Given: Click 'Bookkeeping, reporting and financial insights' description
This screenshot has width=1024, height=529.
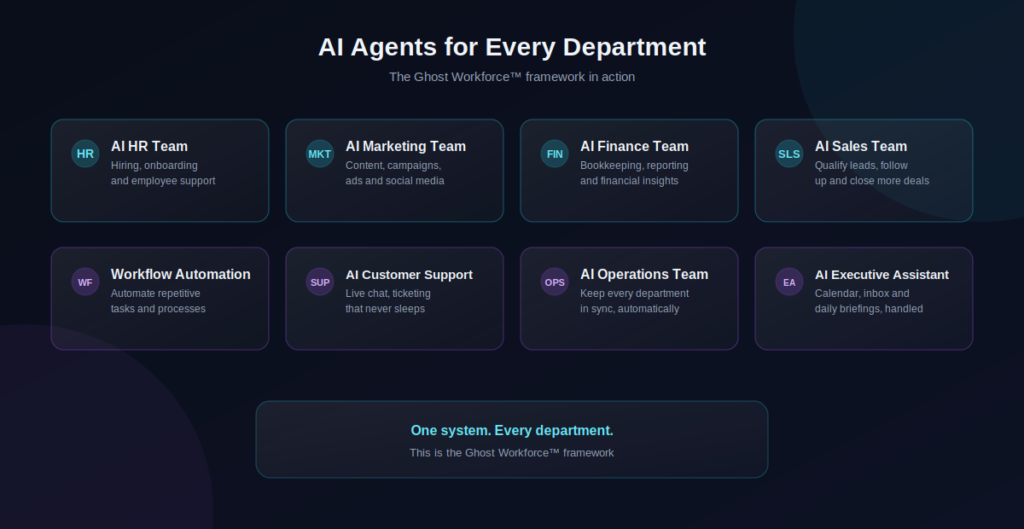Looking at the screenshot, I should (634, 173).
